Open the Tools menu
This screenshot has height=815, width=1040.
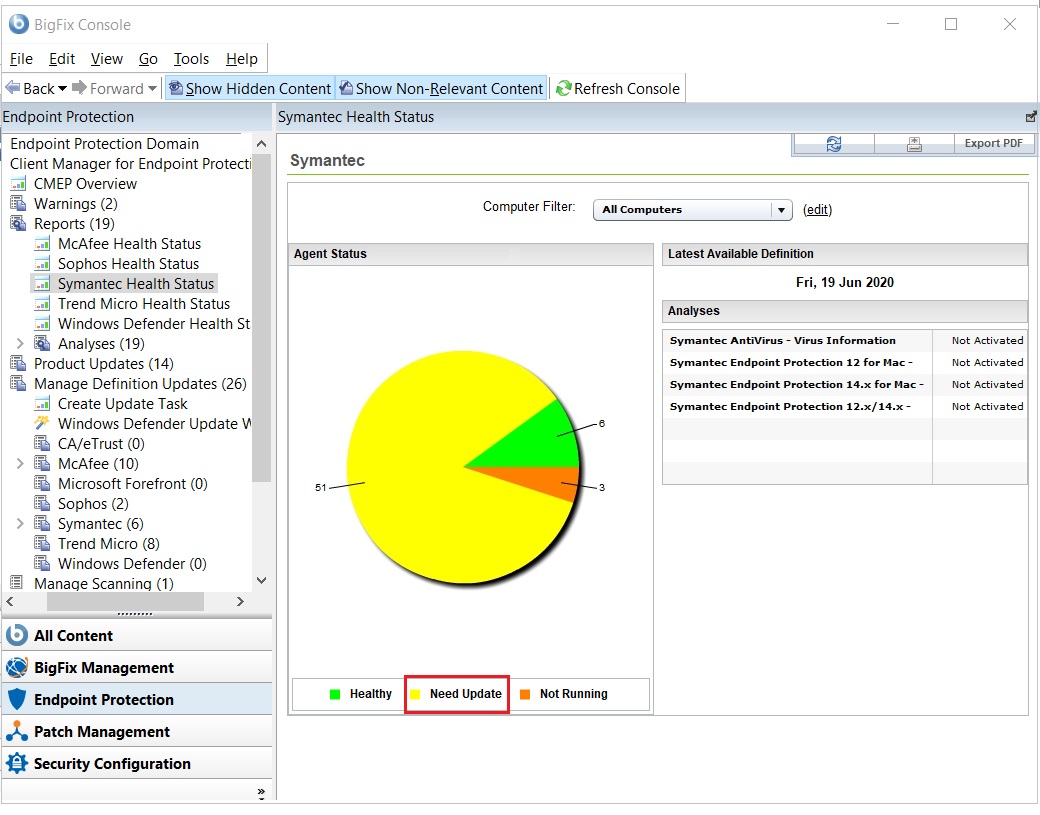(x=191, y=59)
